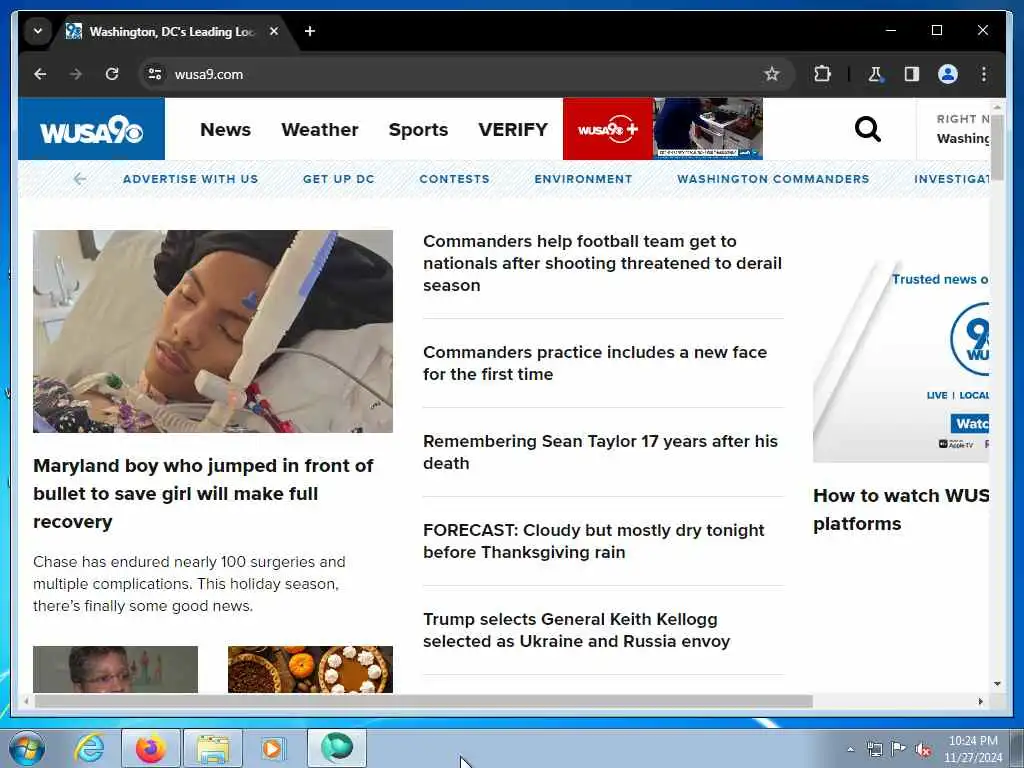The height and width of the screenshot is (768, 1024).
Task: Click the search magnifier icon
Action: click(867, 129)
